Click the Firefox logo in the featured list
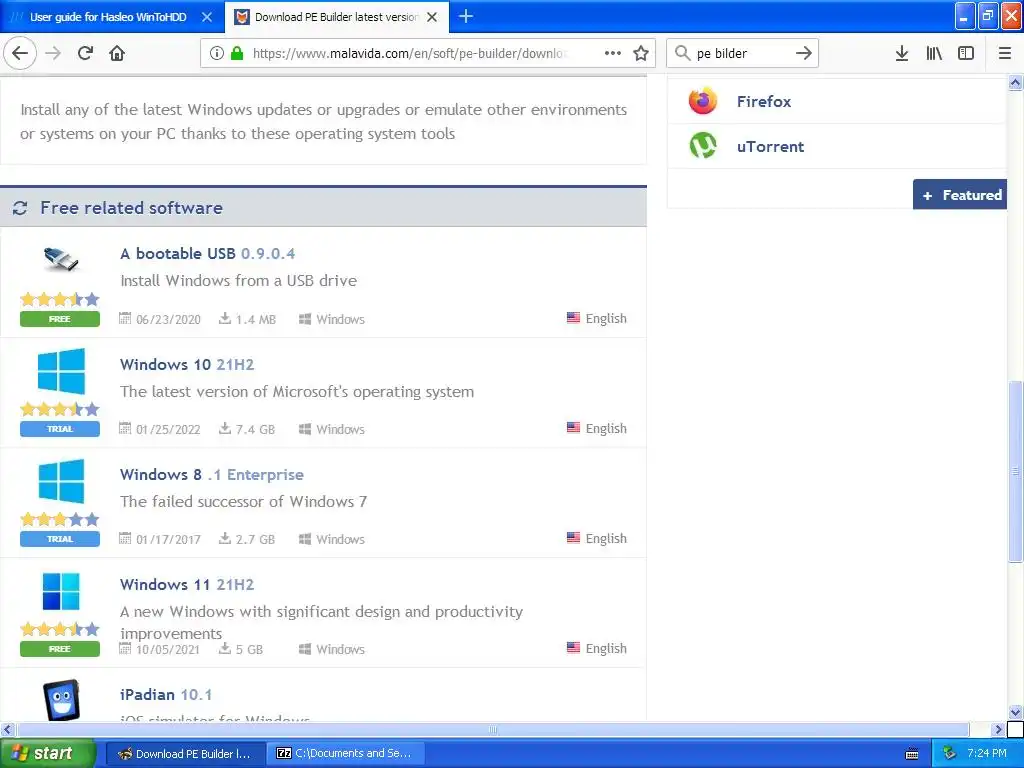Image resolution: width=1024 pixels, height=768 pixels. coord(703,101)
